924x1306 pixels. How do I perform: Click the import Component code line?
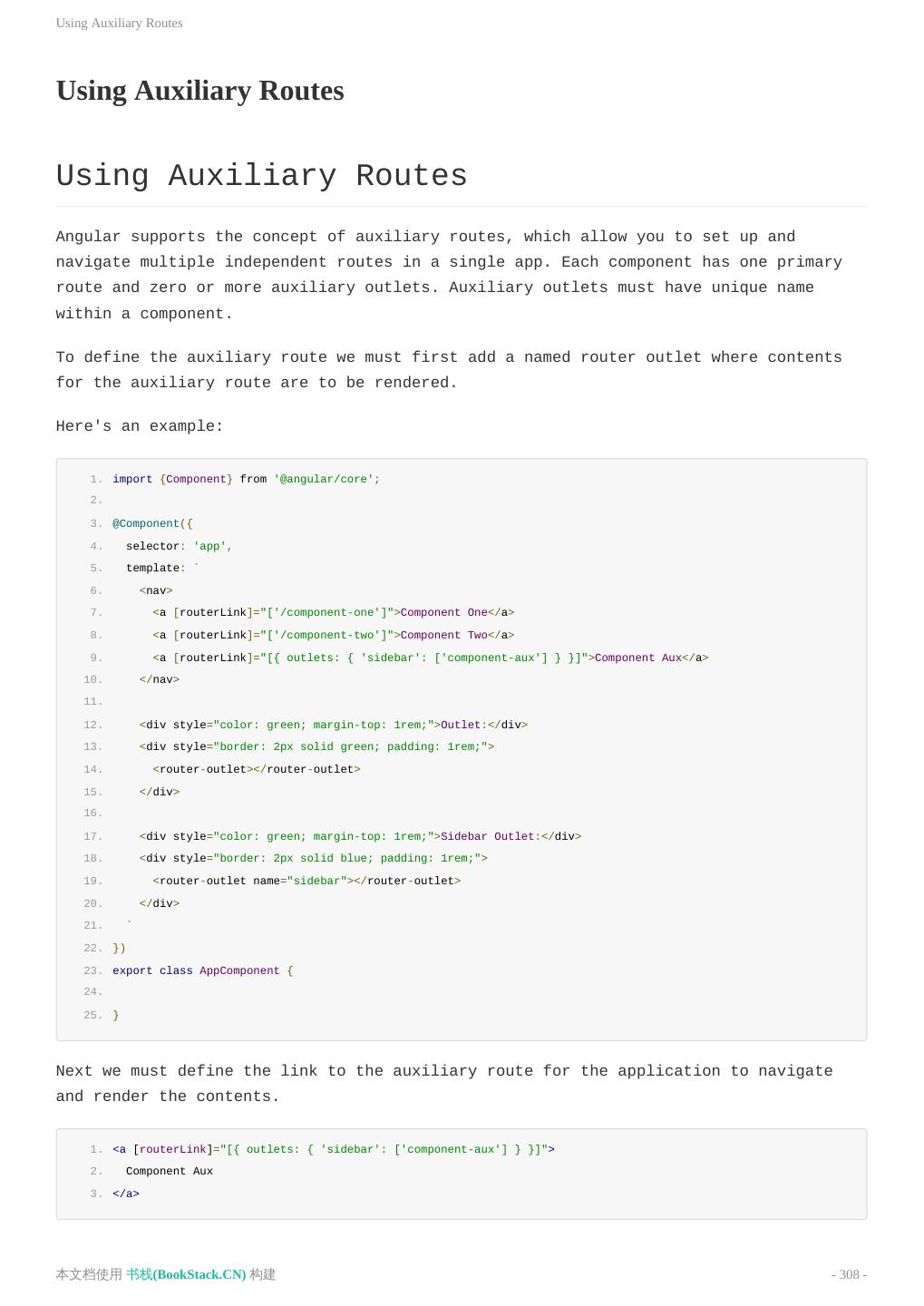[x=246, y=479]
